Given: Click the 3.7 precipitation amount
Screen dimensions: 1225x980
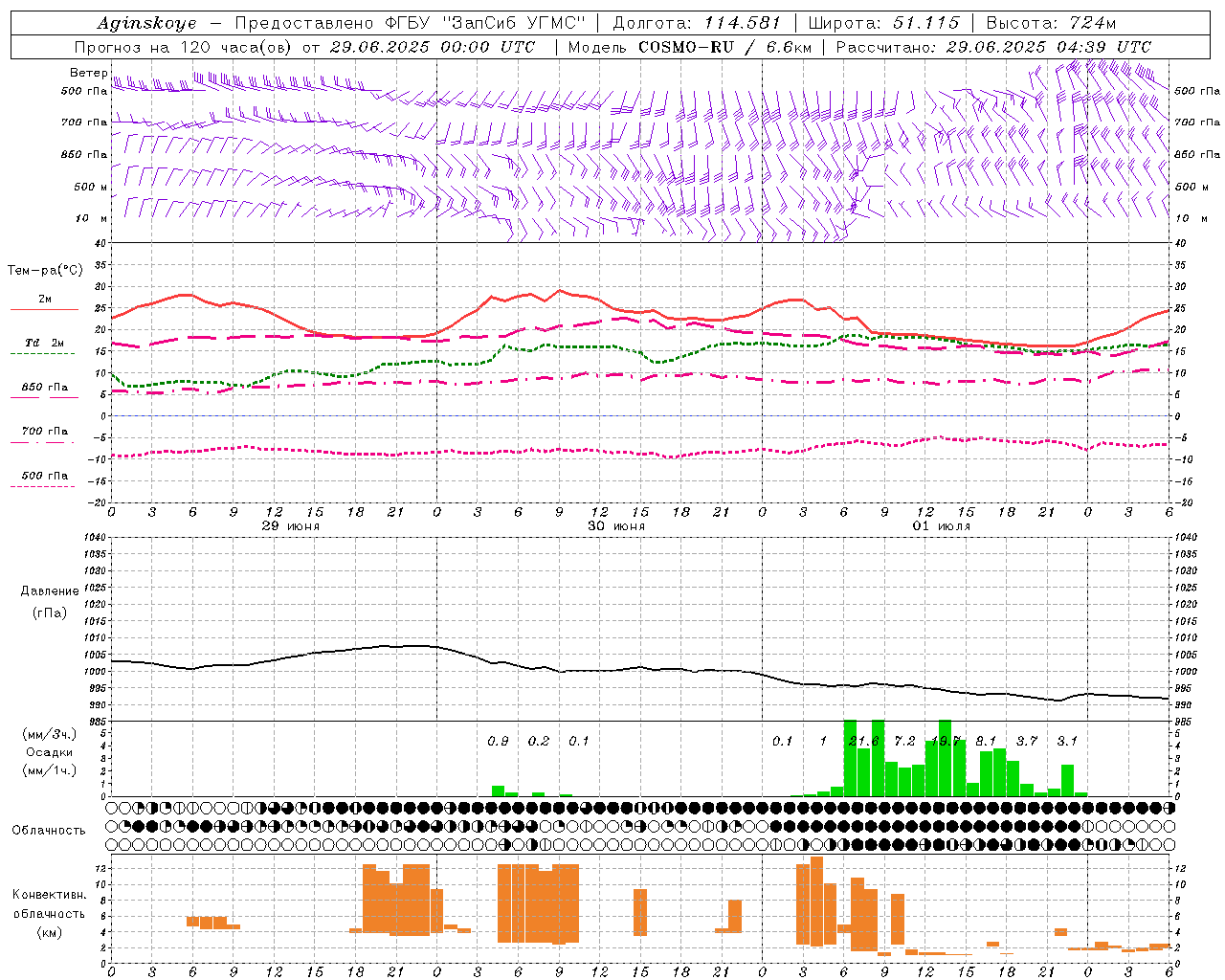Looking at the screenshot, I should pos(1027,741).
